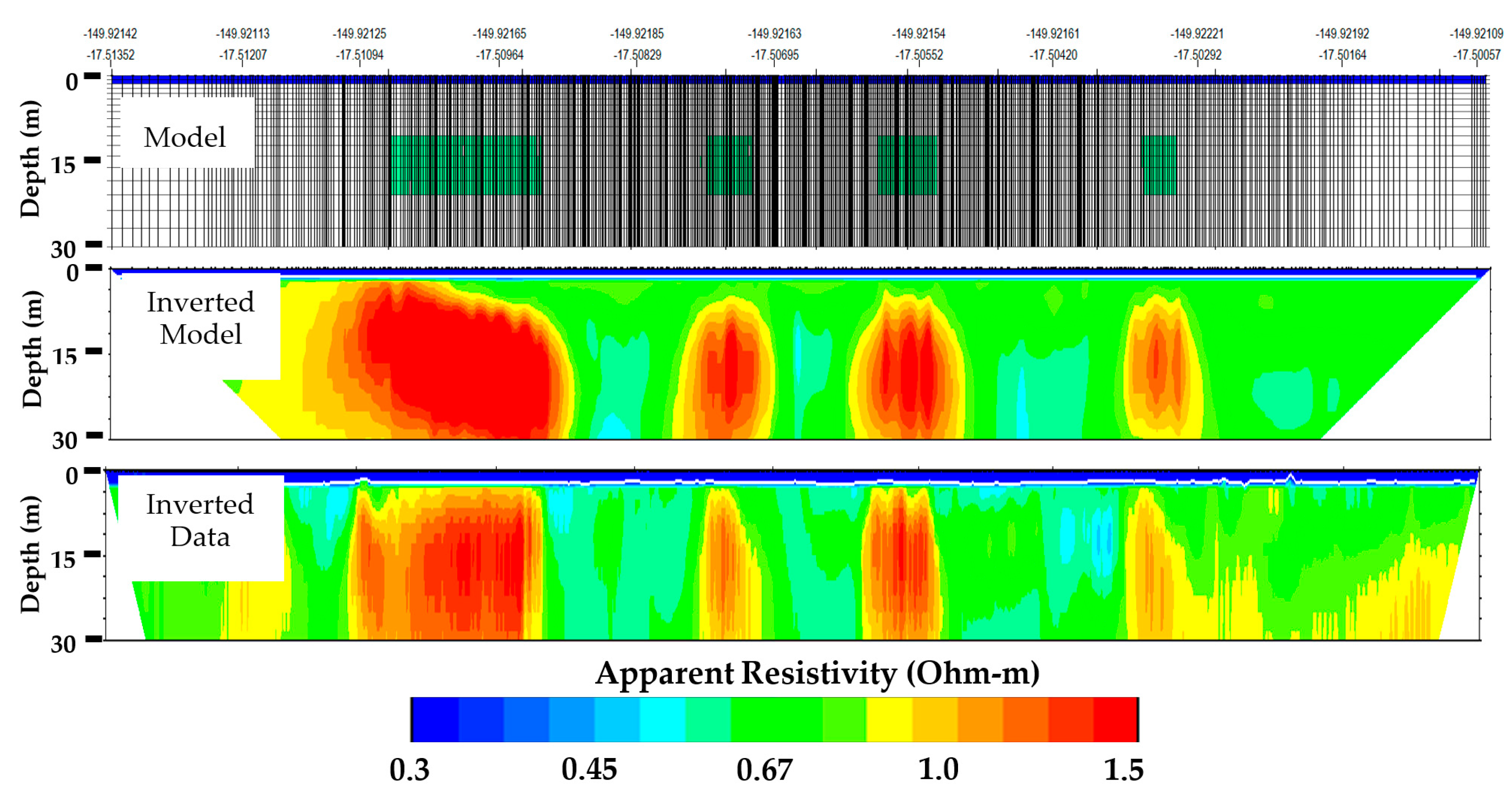Click the smallest rightmost green block in Model
This screenshot has height=798, width=1512.
click(x=1159, y=165)
